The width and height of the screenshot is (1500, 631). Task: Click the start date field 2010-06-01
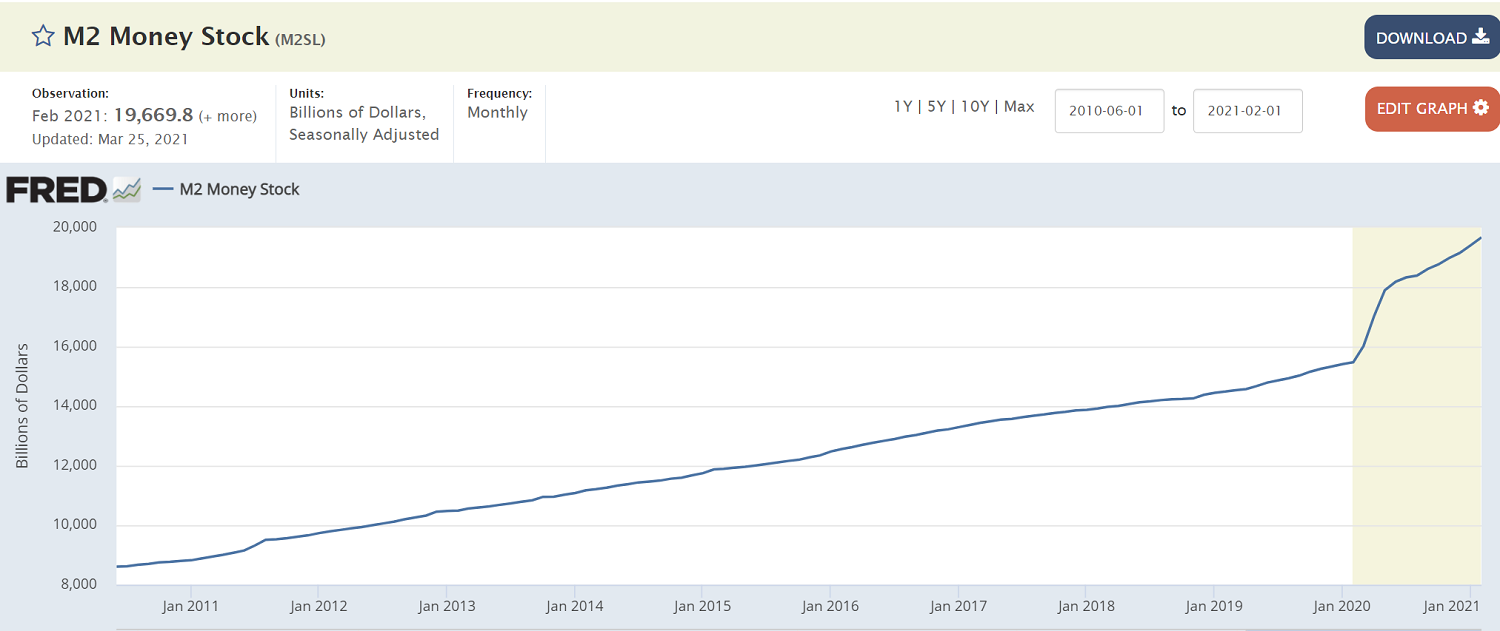(x=1109, y=111)
